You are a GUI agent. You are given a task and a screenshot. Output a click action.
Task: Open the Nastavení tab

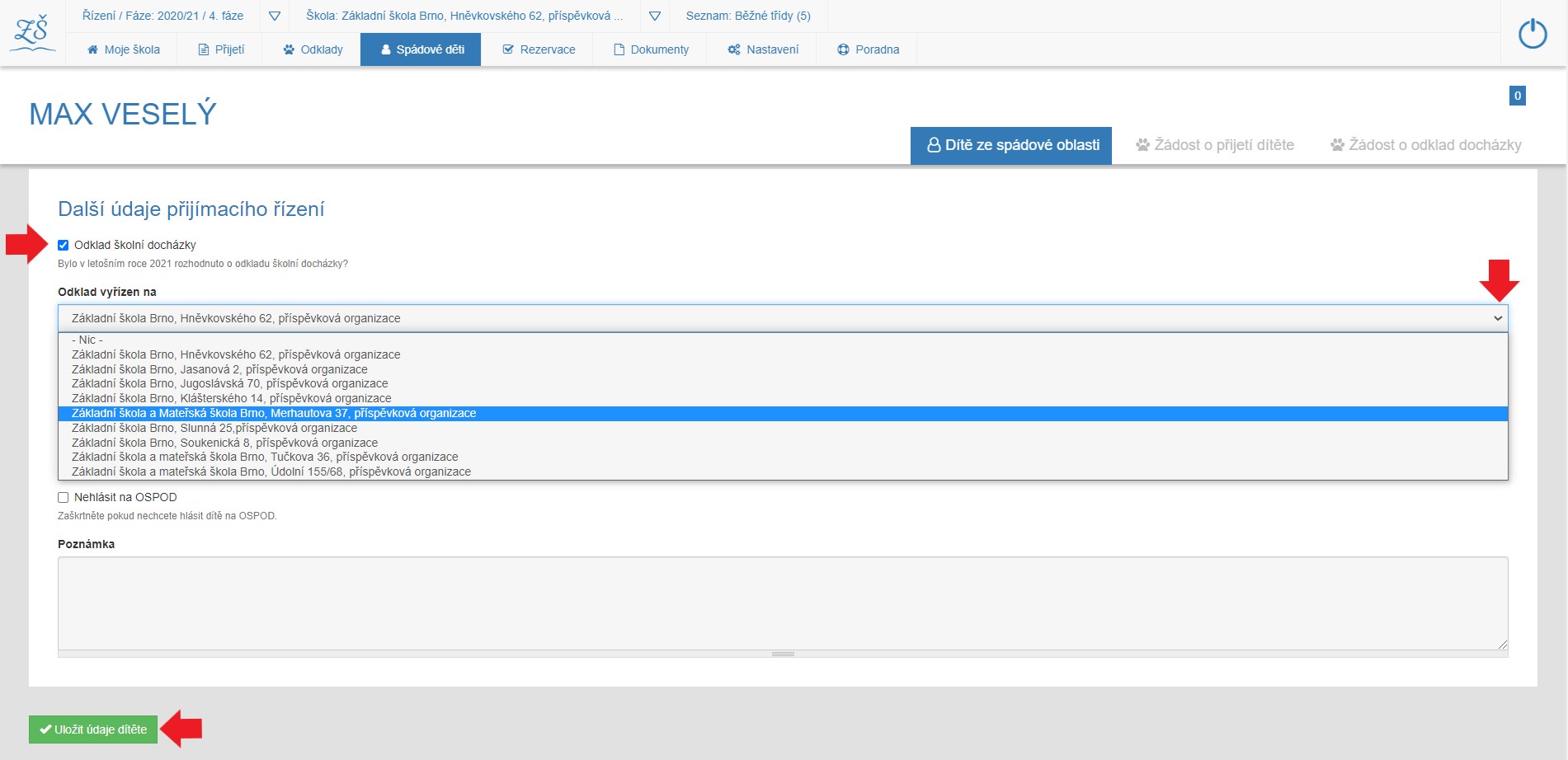[762, 49]
